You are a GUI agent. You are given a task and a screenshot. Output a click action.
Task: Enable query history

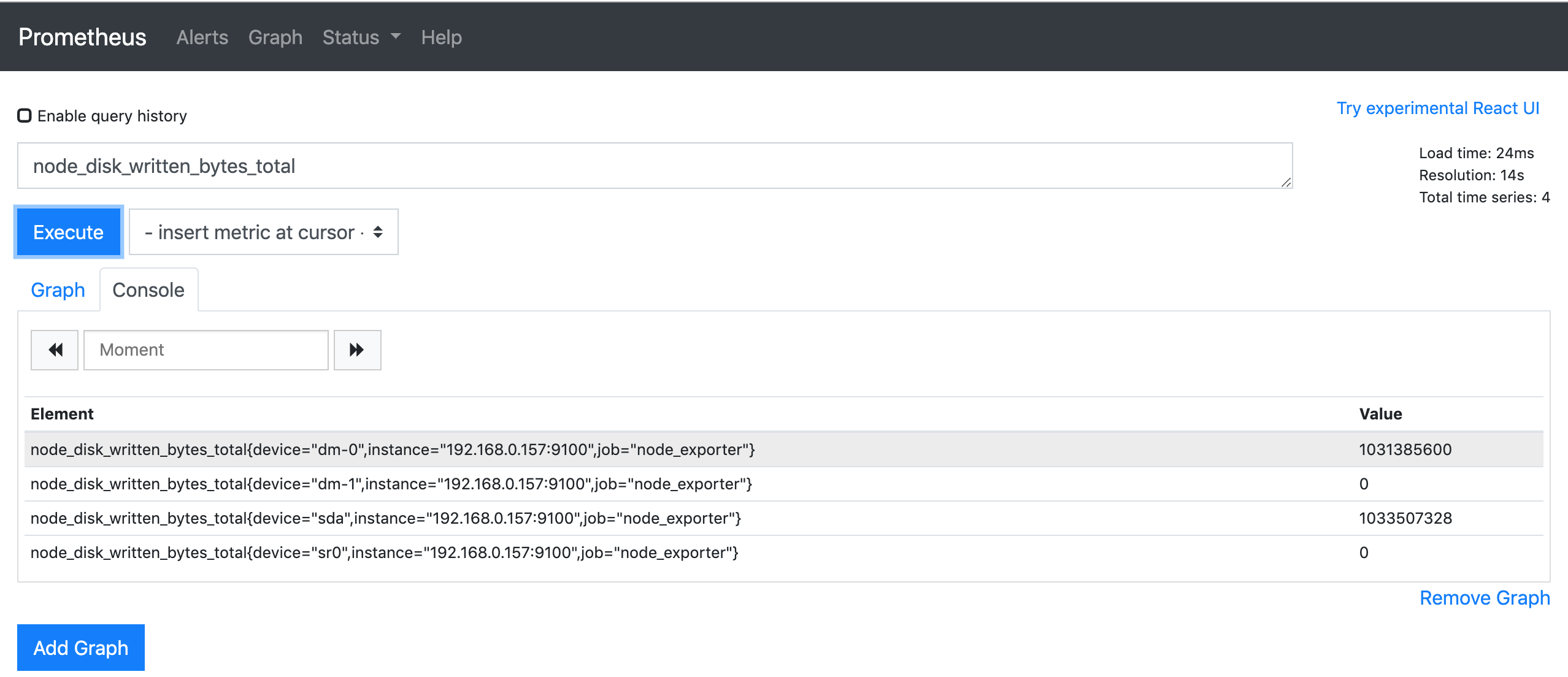click(x=24, y=115)
